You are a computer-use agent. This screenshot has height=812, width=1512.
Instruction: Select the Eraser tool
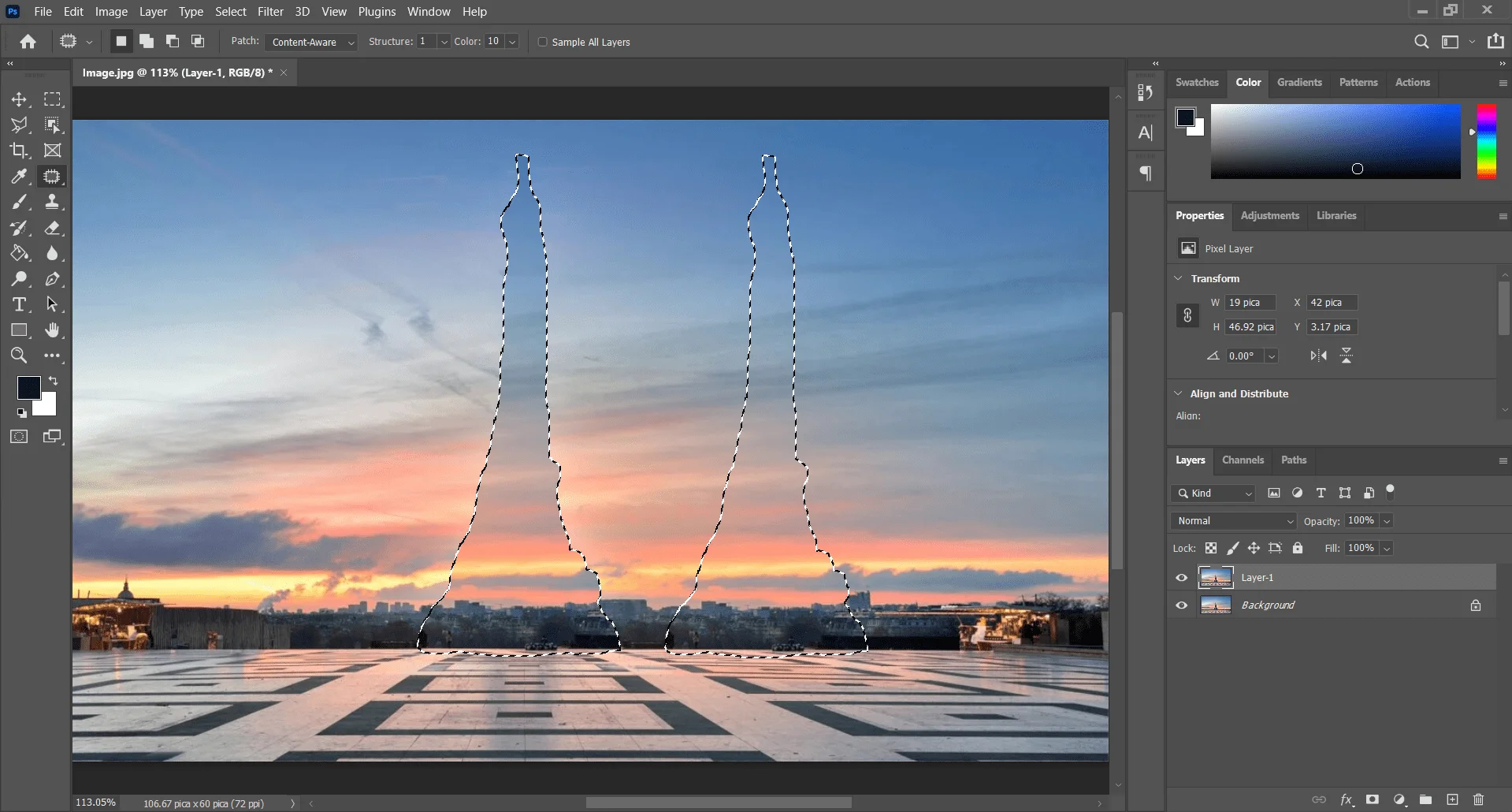(x=52, y=228)
